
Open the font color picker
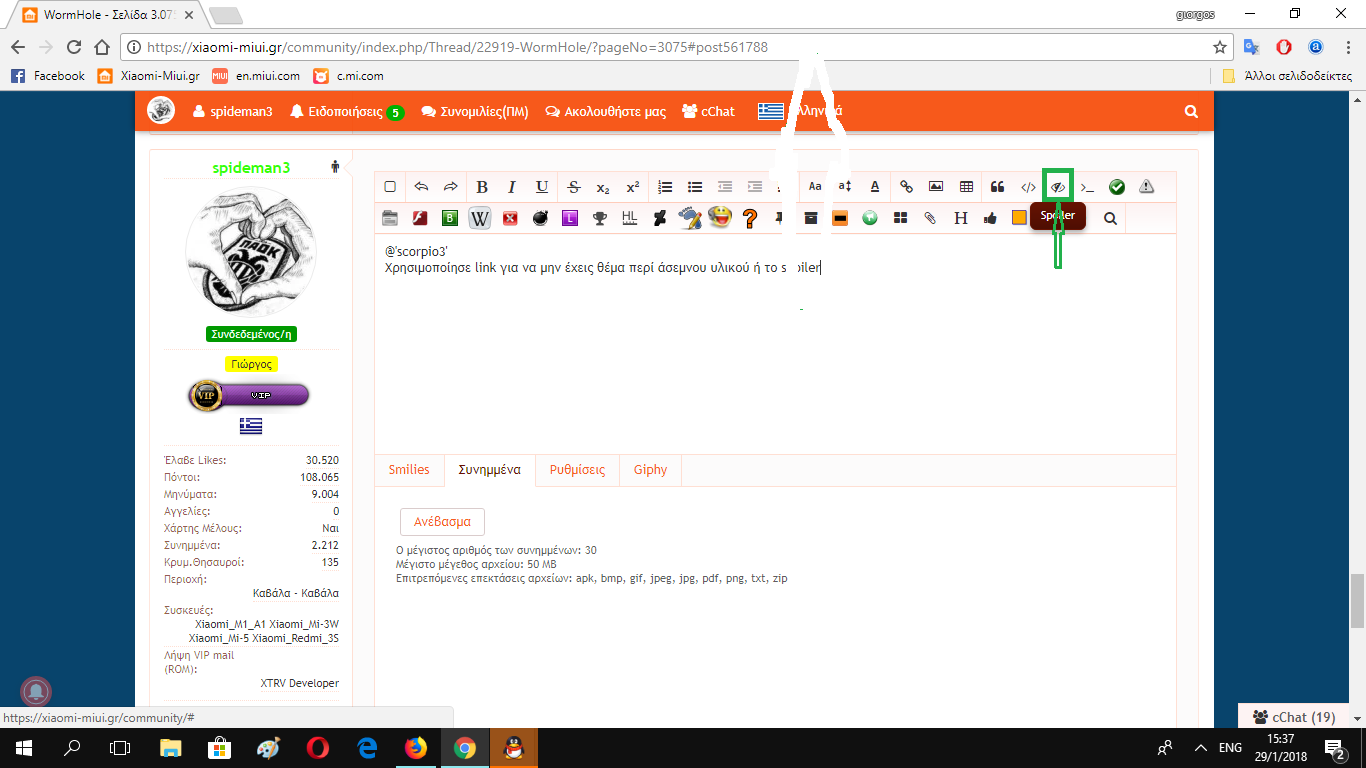[x=875, y=187]
